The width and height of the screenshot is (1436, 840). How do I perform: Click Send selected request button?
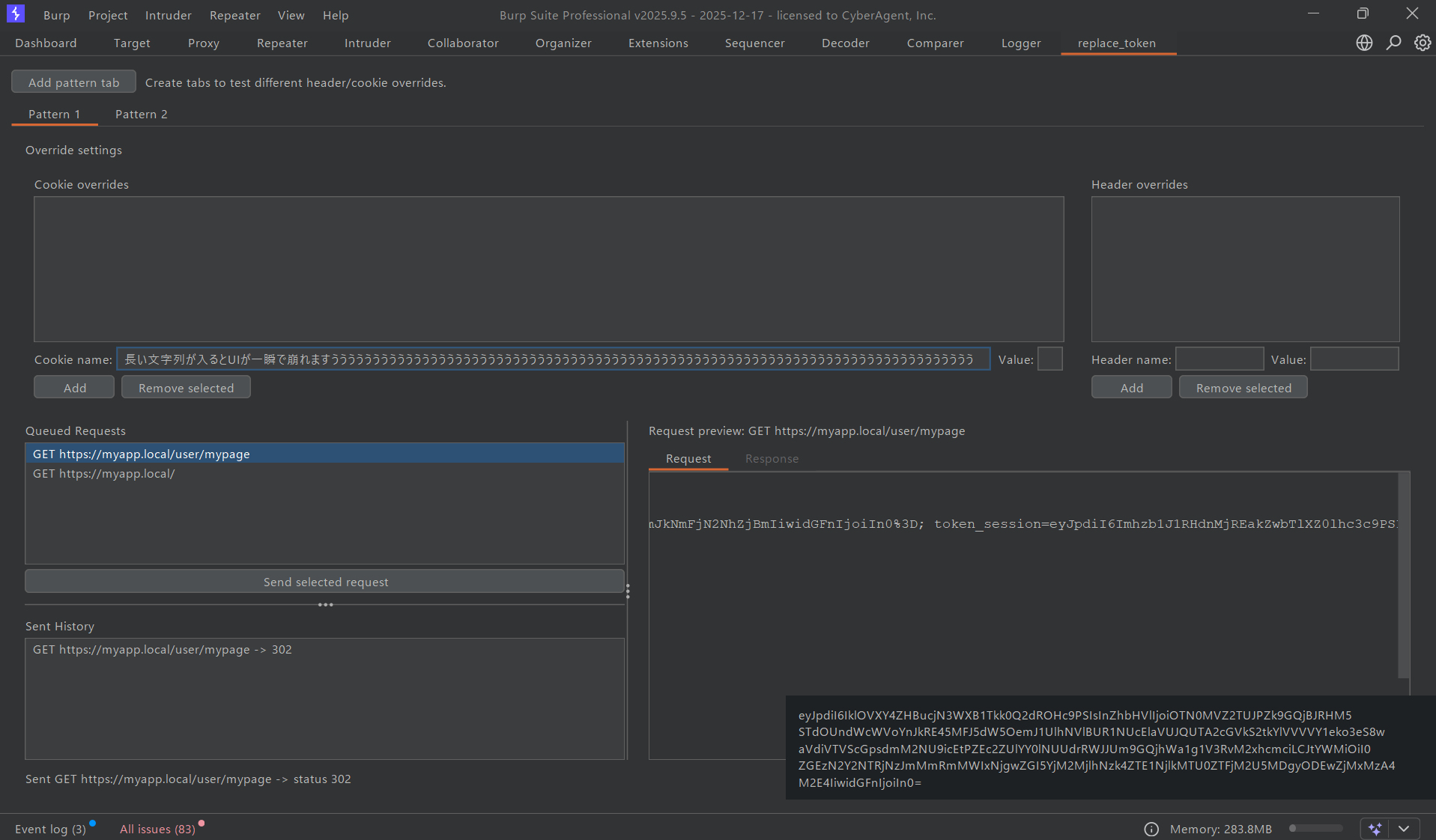(x=325, y=582)
